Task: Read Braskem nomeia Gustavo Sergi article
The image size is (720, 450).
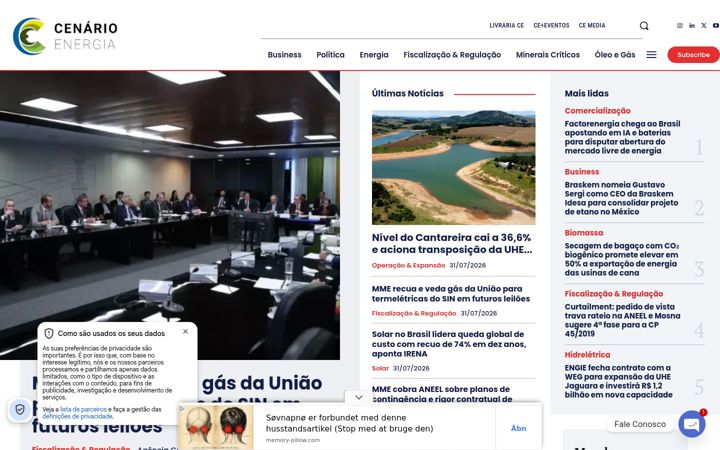Action: 621,198
